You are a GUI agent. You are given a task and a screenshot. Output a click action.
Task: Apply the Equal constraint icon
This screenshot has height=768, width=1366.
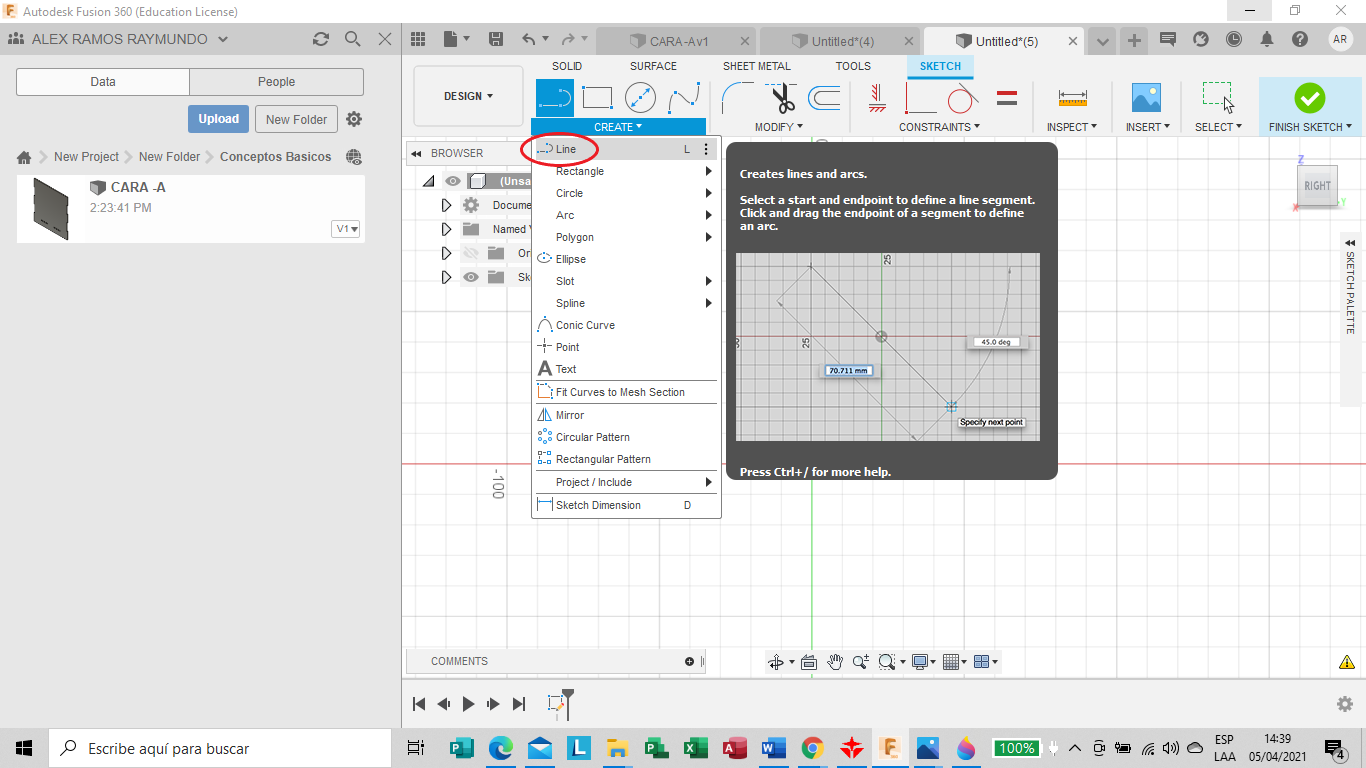1007,97
